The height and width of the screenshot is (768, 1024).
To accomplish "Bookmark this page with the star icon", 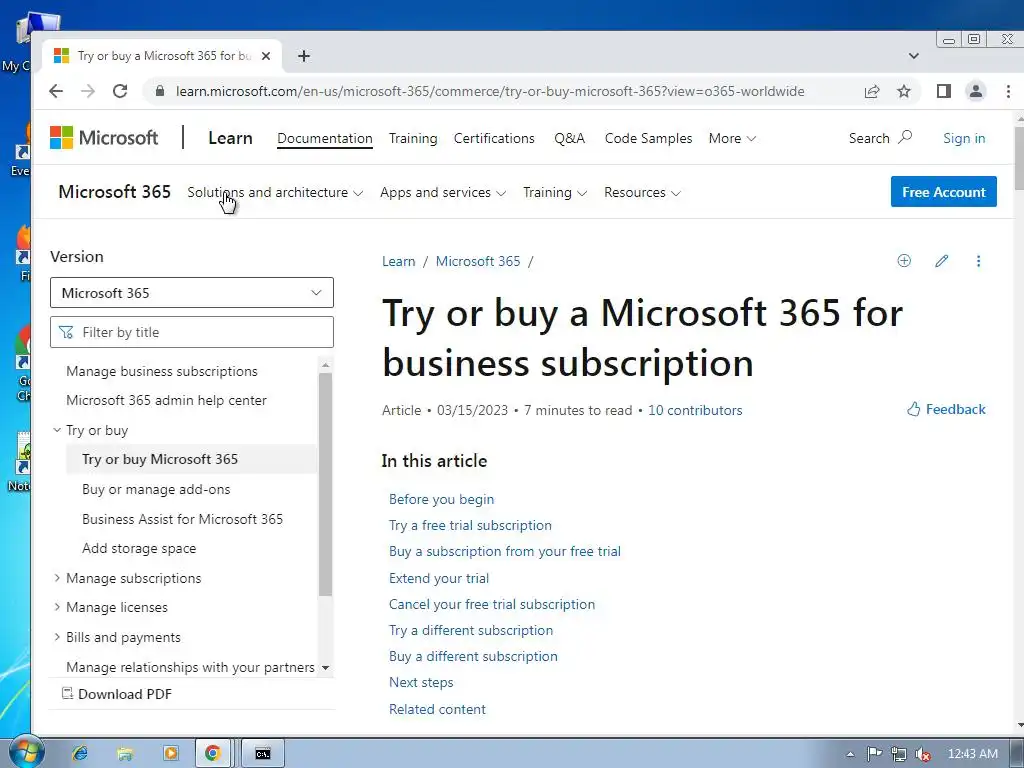I will (x=904, y=91).
